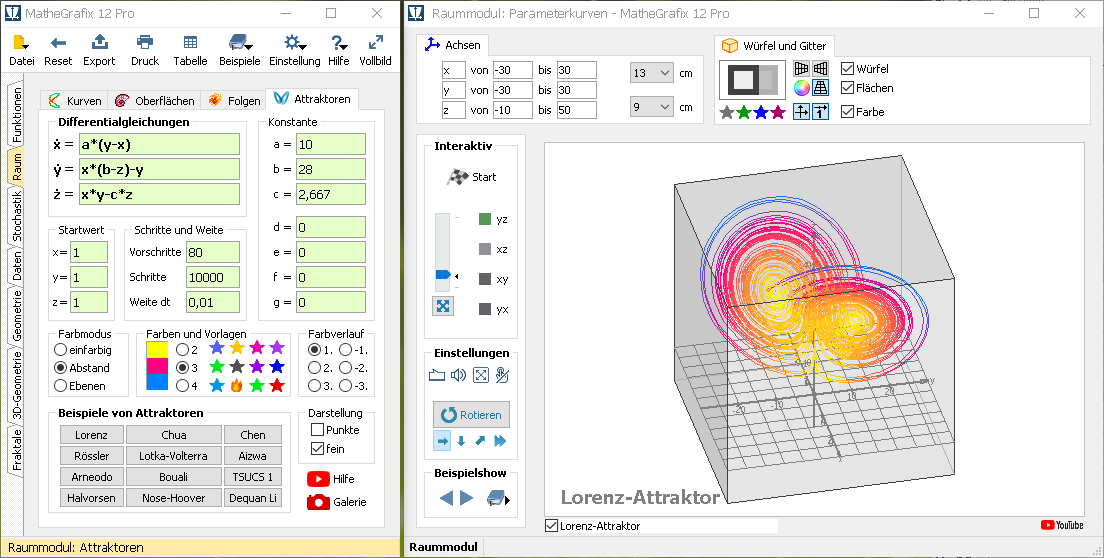
Task: Click the Interaktiv vertical slider
Action: [443, 252]
